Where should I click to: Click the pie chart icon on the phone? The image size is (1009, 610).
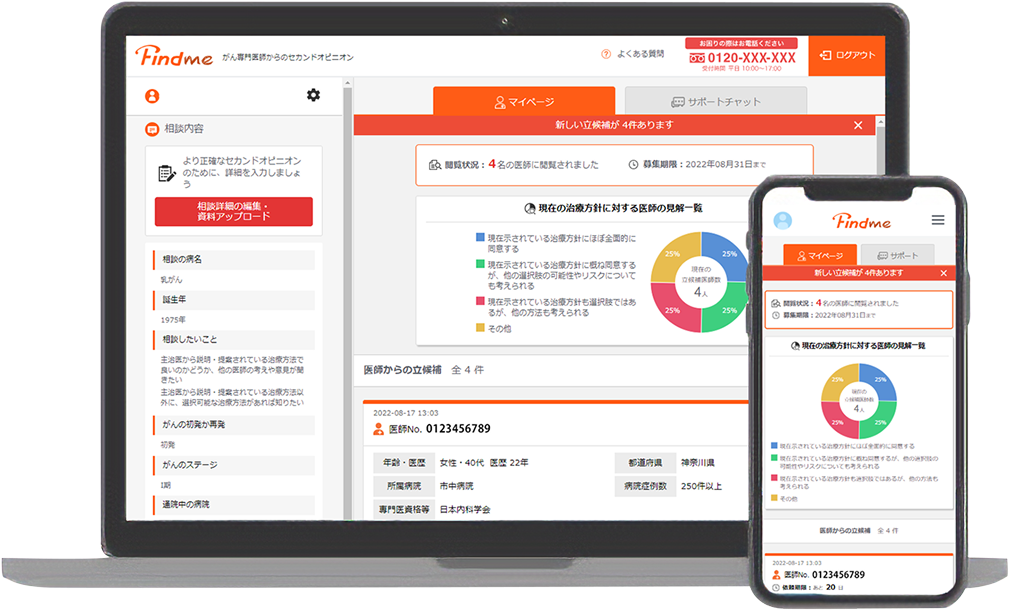tap(795, 346)
